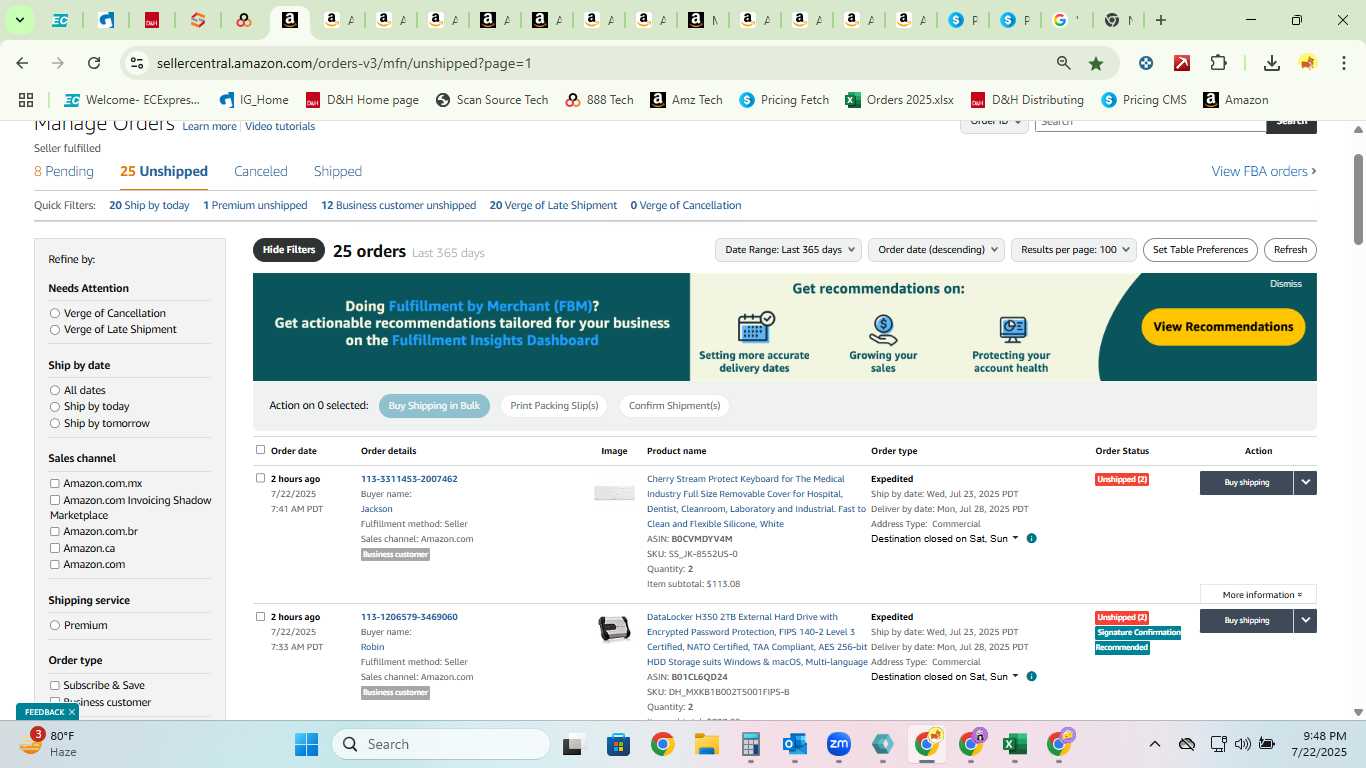Image resolution: width=1366 pixels, height=768 pixels.
Task: Open Excel from the taskbar
Action: [x=1014, y=744]
